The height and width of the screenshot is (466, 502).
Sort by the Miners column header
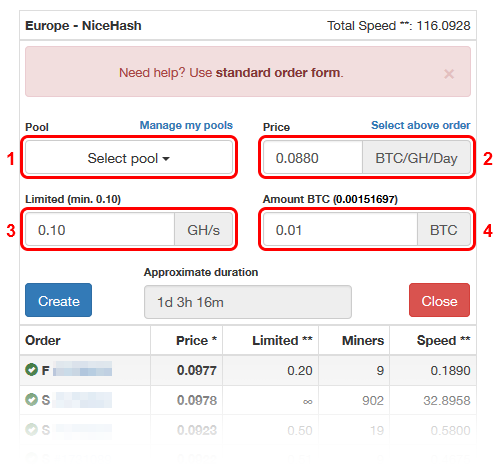pos(363,340)
